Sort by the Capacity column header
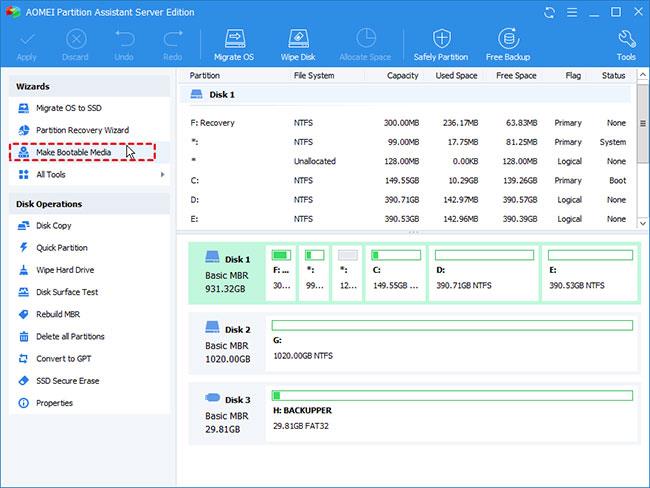The image size is (650, 488). (403, 75)
